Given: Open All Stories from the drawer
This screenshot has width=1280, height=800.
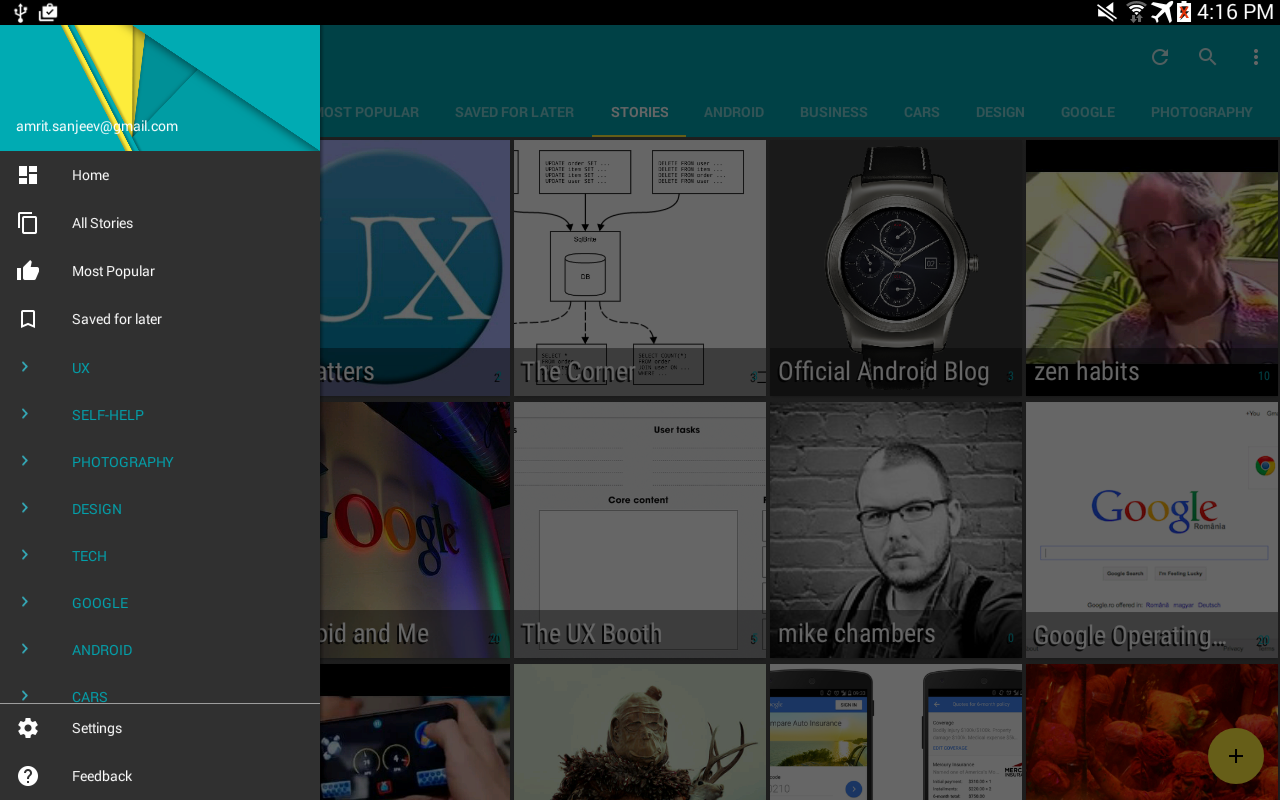Looking at the screenshot, I should click(160, 223).
